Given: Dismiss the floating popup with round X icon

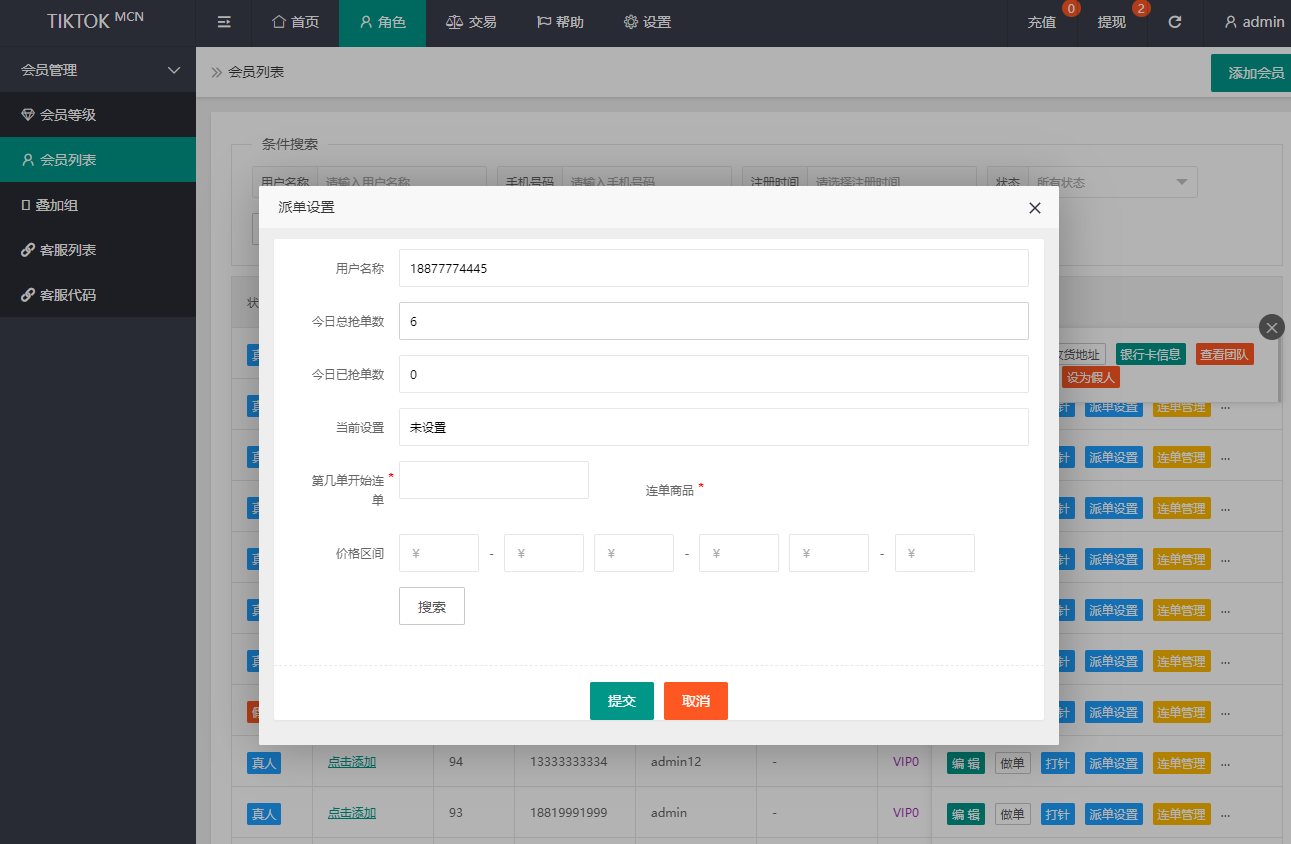Looking at the screenshot, I should tap(1271, 327).
